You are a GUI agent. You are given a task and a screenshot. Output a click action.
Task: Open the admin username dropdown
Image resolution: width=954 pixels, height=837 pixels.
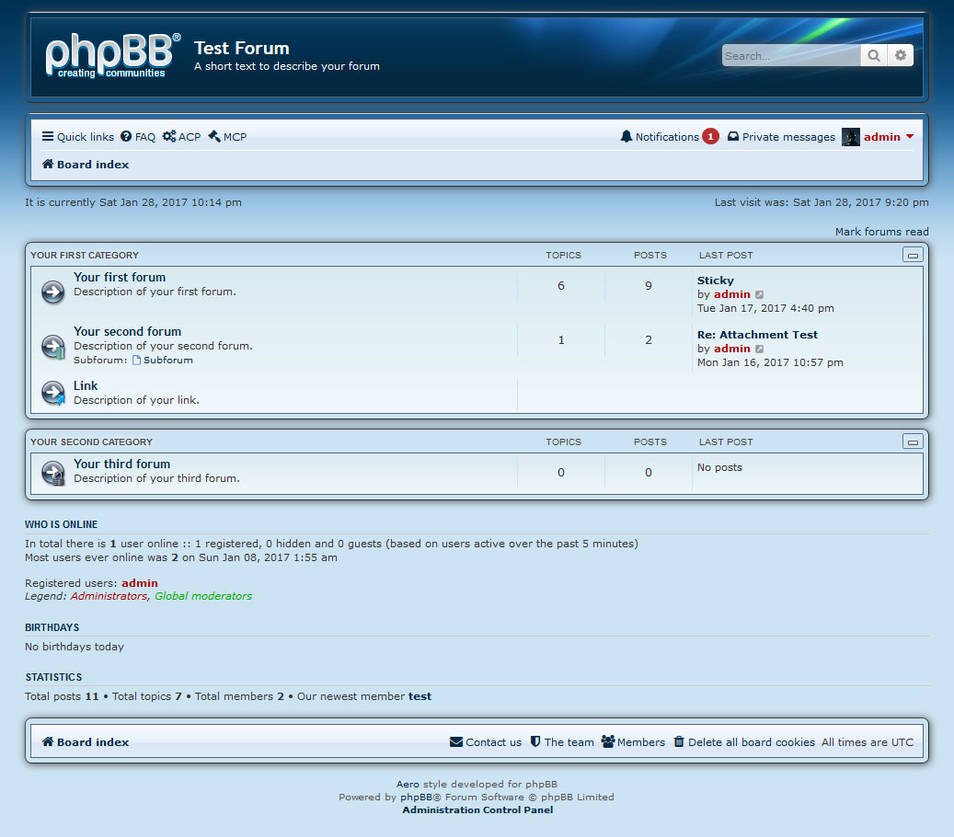881,136
